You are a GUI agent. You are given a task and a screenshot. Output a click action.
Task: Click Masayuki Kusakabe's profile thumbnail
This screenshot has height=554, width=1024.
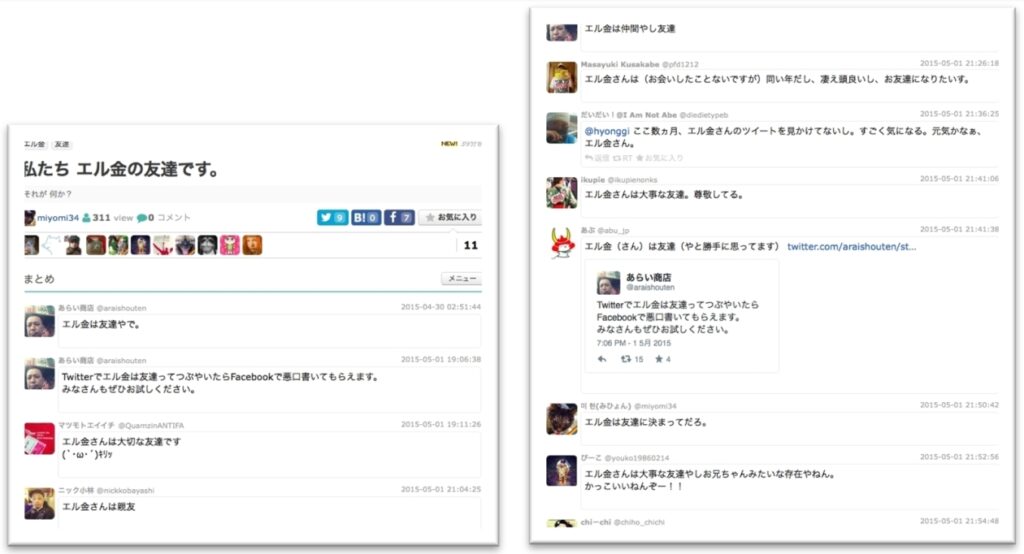[x=561, y=76]
